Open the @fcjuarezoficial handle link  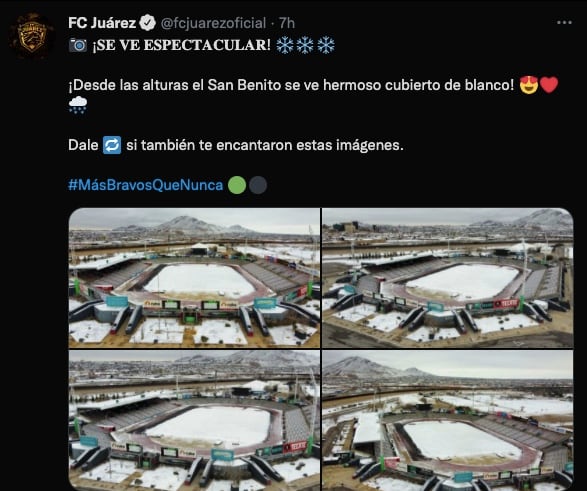(x=213, y=23)
